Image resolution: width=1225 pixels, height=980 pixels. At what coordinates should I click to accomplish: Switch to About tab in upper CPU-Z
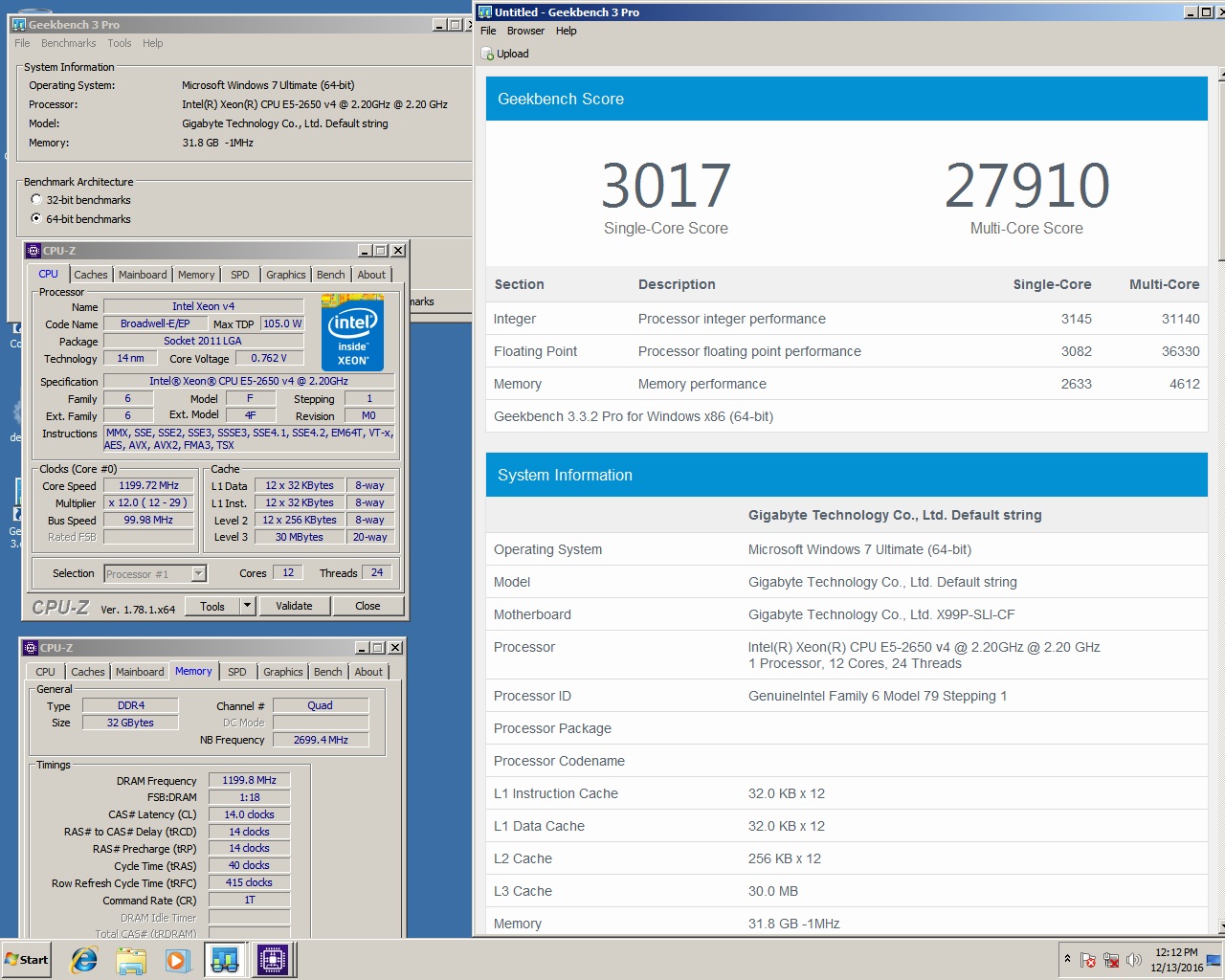coord(371,275)
